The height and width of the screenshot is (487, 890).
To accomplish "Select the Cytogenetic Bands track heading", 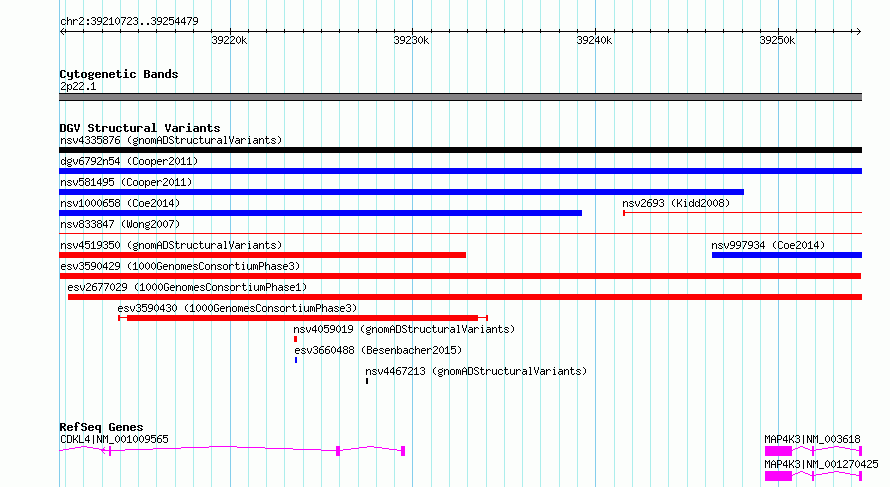I will coord(119,74).
